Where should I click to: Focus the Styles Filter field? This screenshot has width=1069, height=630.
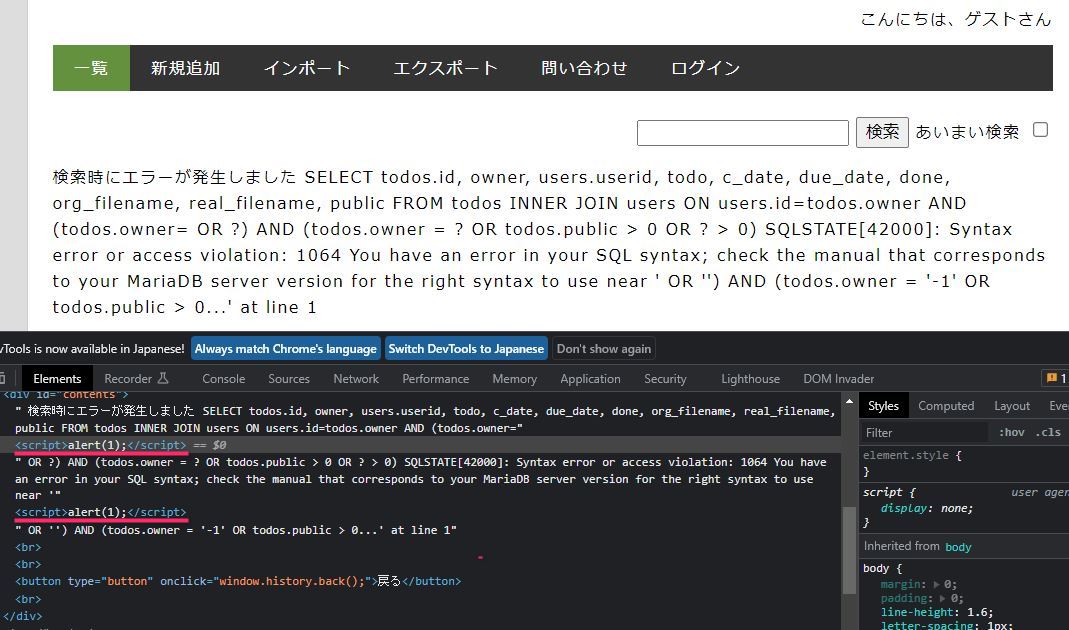(924, 432)
